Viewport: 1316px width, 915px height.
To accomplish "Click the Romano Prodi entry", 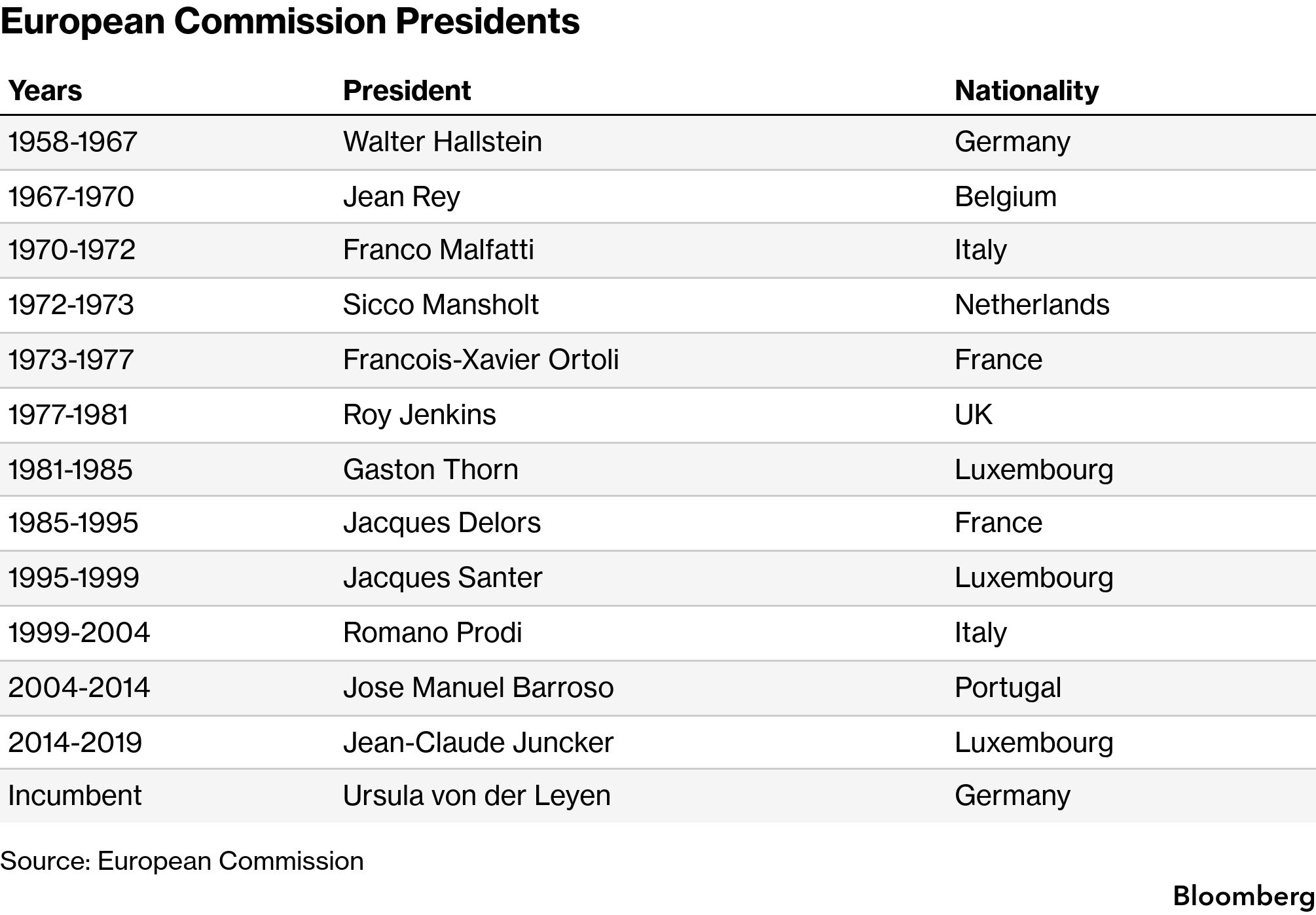I will pos(433,633).
